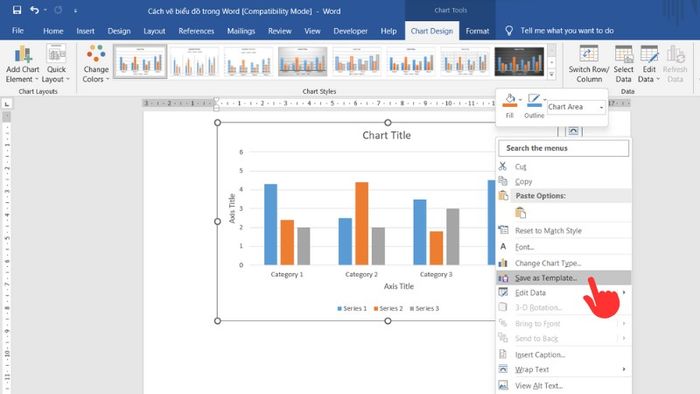This screenshot has height=394, width=700.
Task: Undo the last action
Action: [34, 10]
